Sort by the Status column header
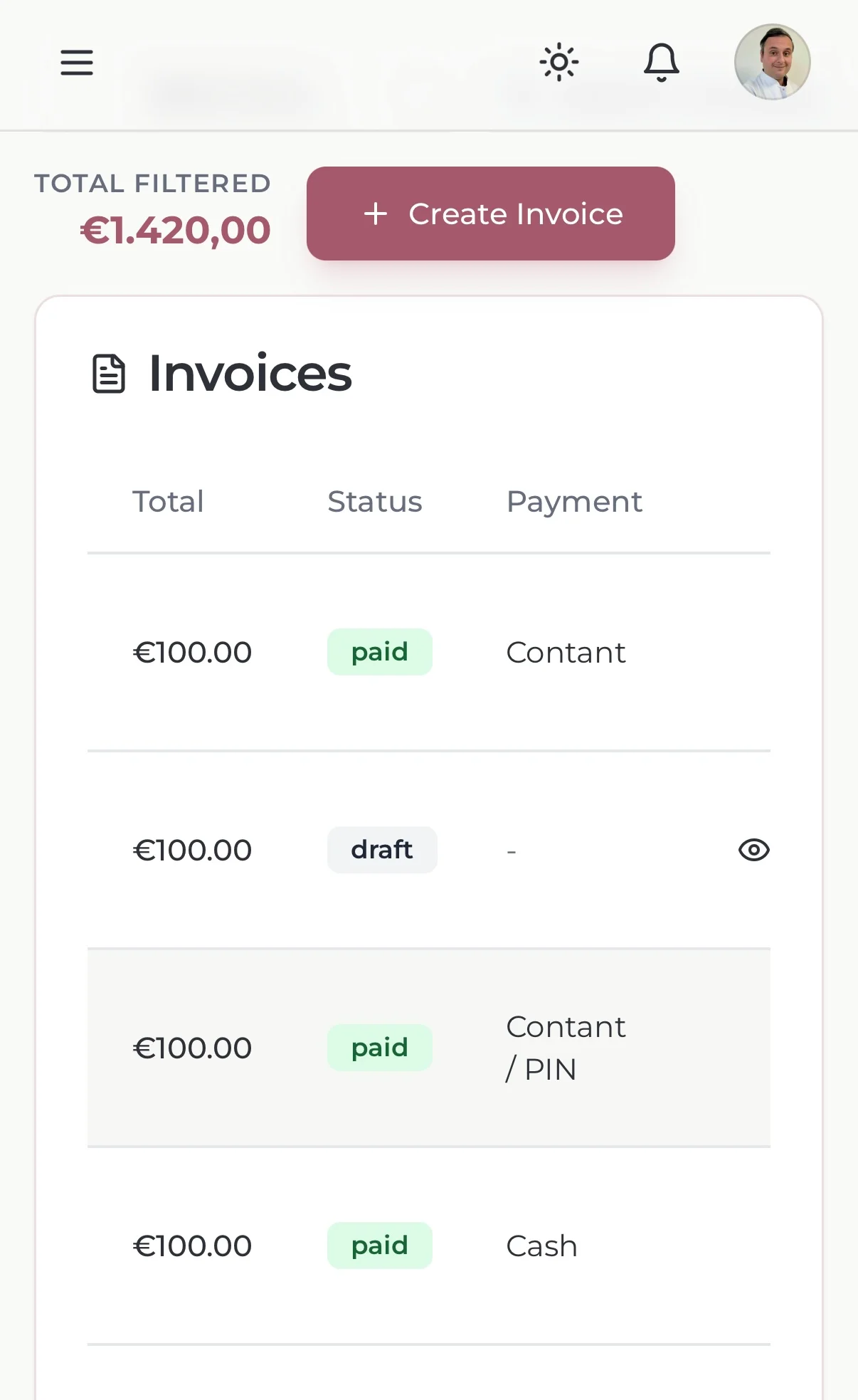Screen dimensions: 858x1400 tap(375, 502)
